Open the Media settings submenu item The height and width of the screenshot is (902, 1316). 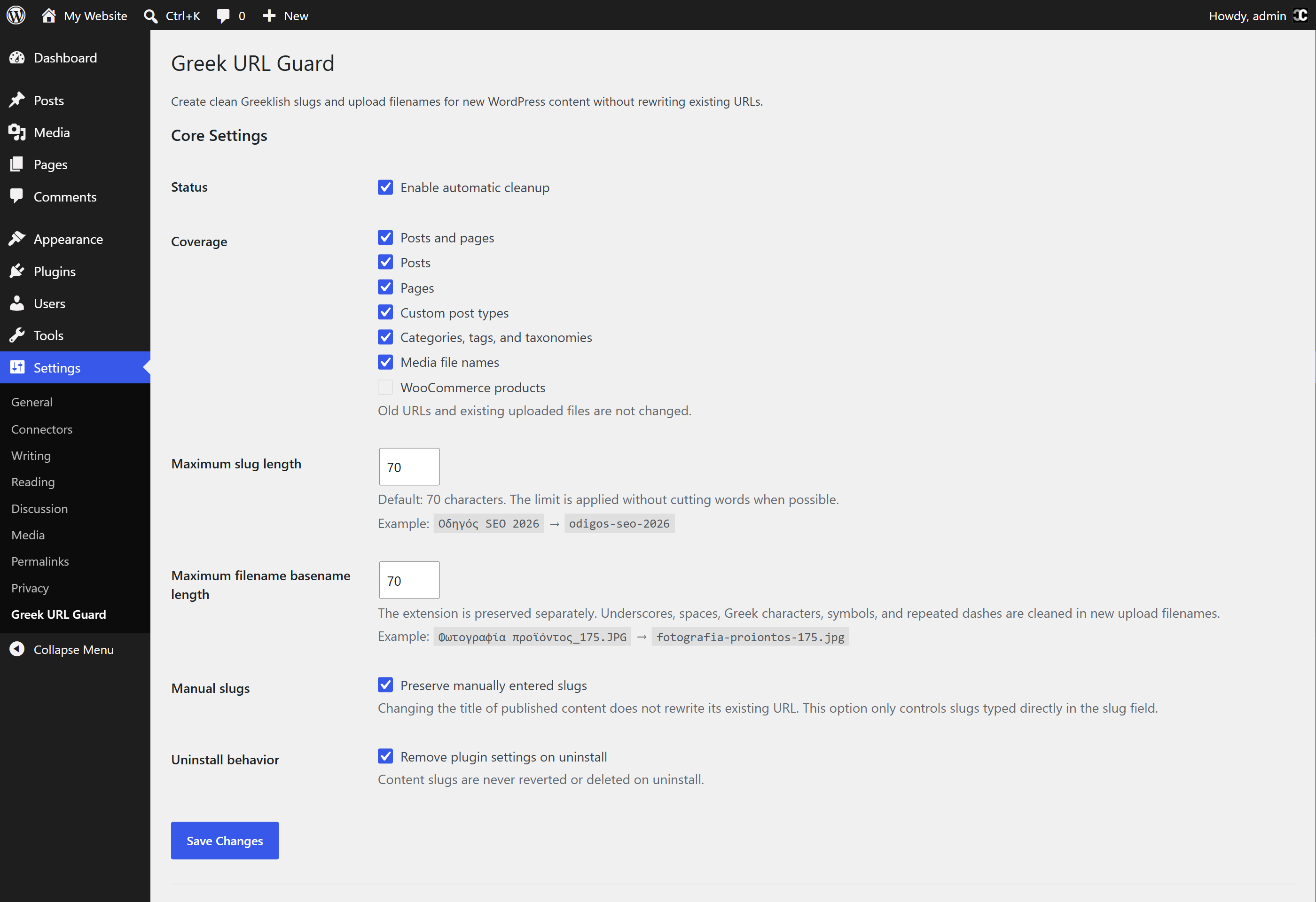pos(28,535)
